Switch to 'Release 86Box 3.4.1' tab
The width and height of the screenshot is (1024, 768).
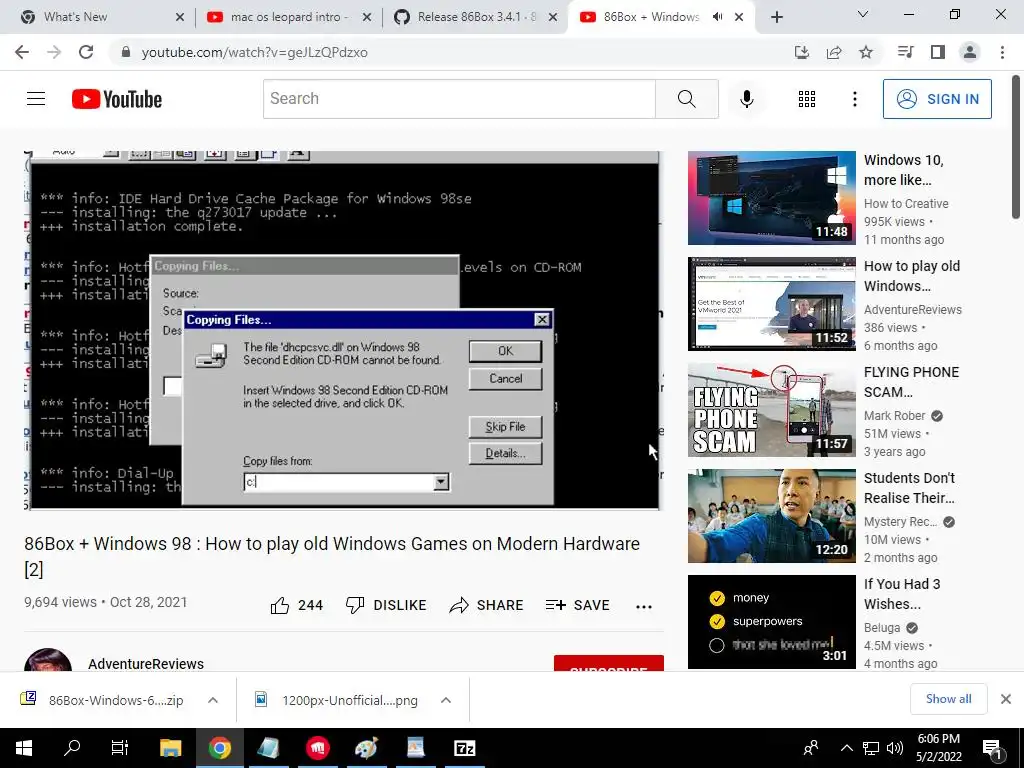[477, 17]
